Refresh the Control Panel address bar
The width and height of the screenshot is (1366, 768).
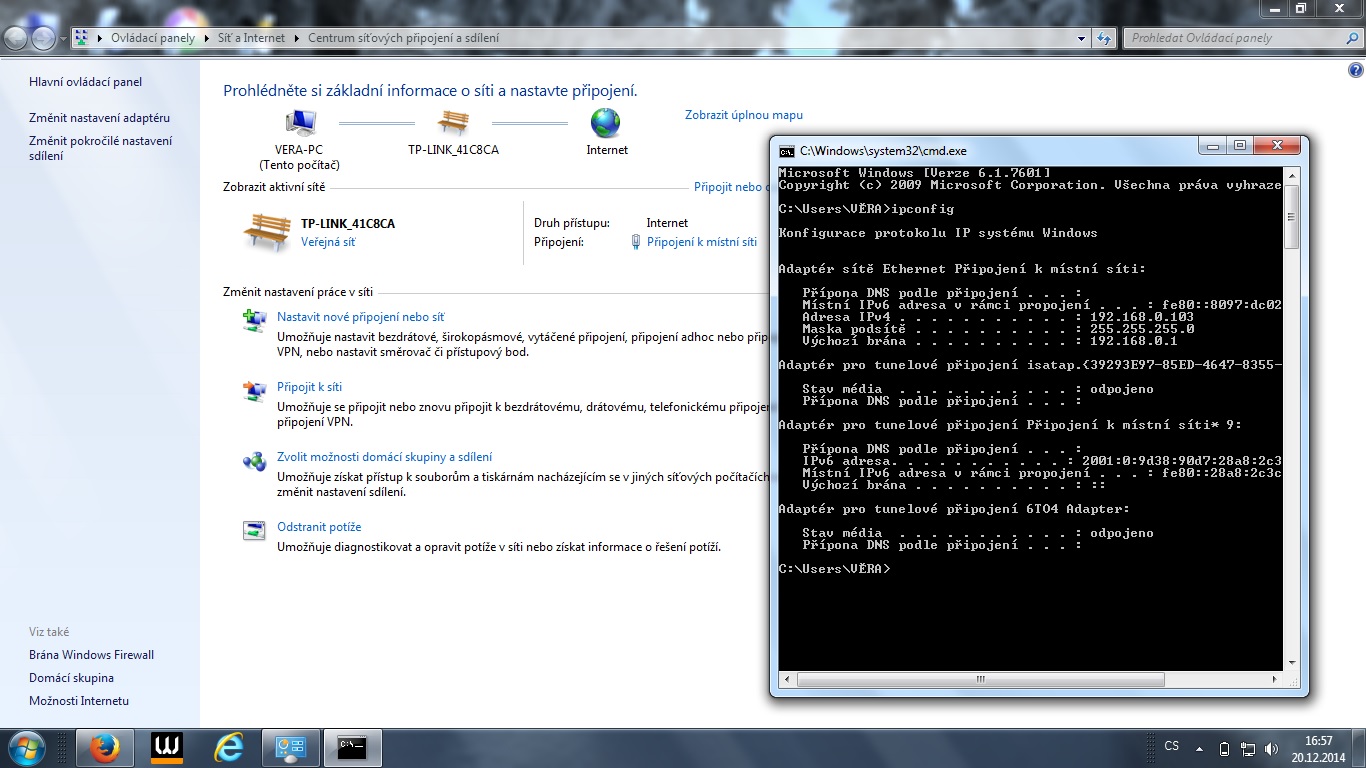(1104, 38)
